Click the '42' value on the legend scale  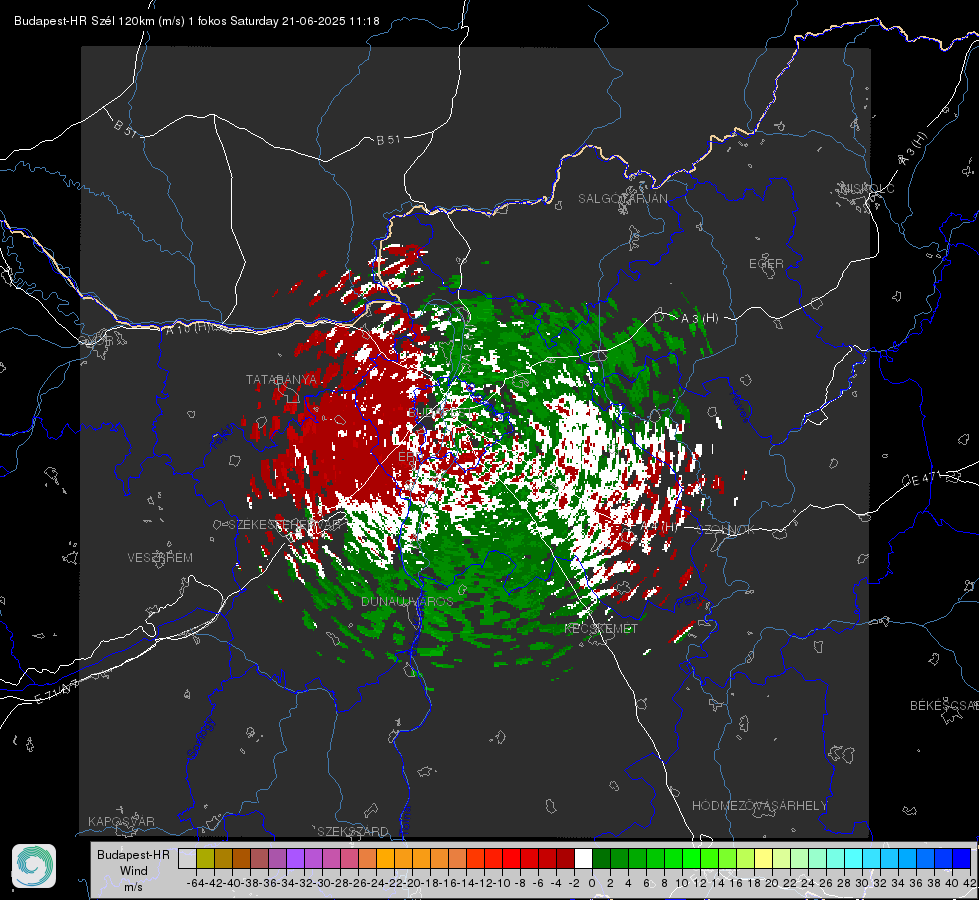pyautogui.click(x=969, y=883)
